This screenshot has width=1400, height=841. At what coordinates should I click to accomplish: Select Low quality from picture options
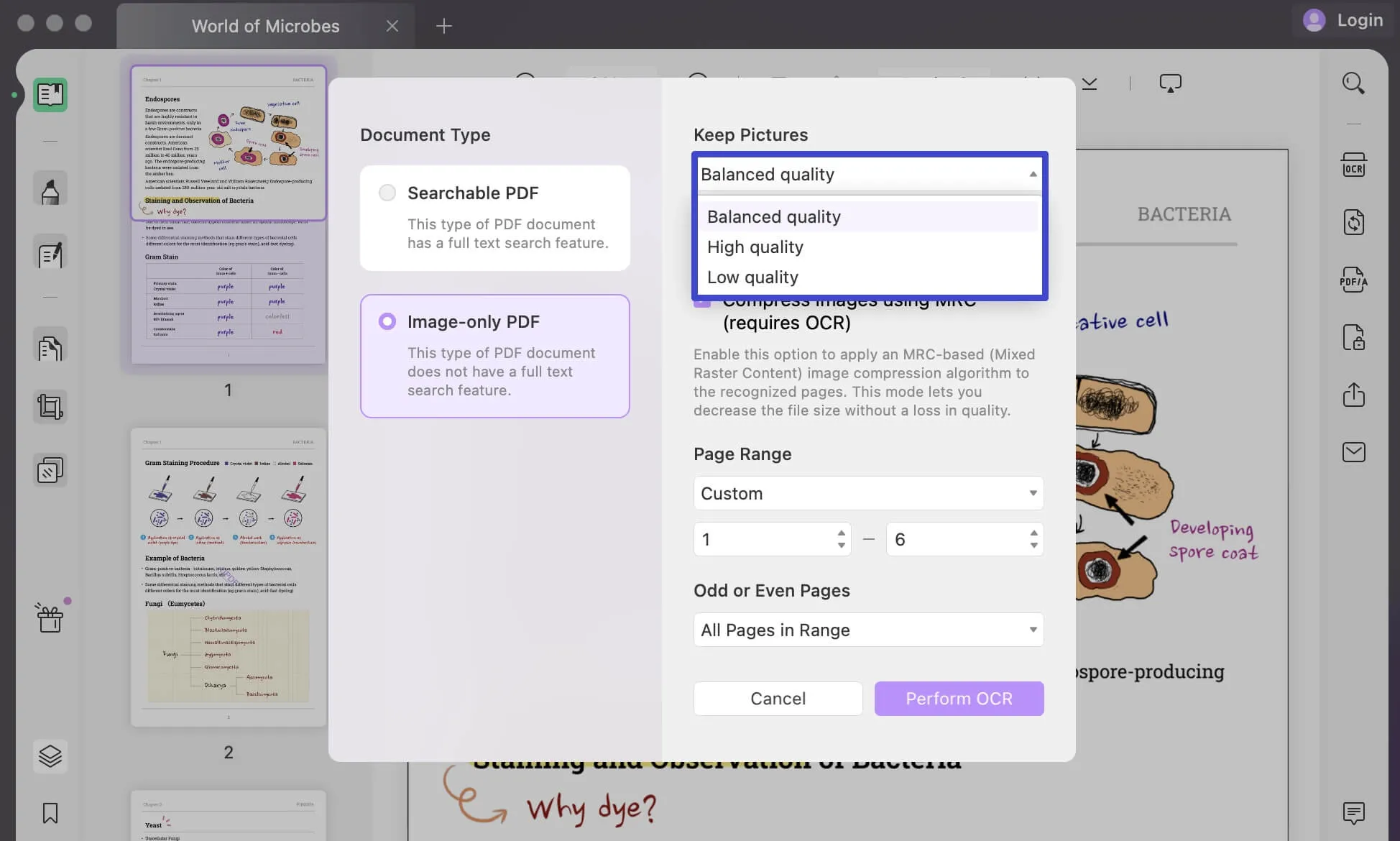(x=752, y=277)
